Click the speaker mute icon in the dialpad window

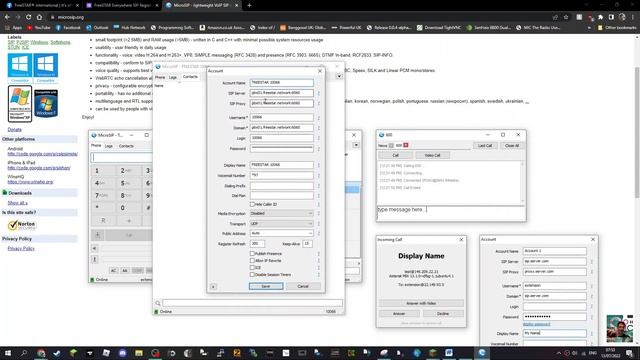94,248
